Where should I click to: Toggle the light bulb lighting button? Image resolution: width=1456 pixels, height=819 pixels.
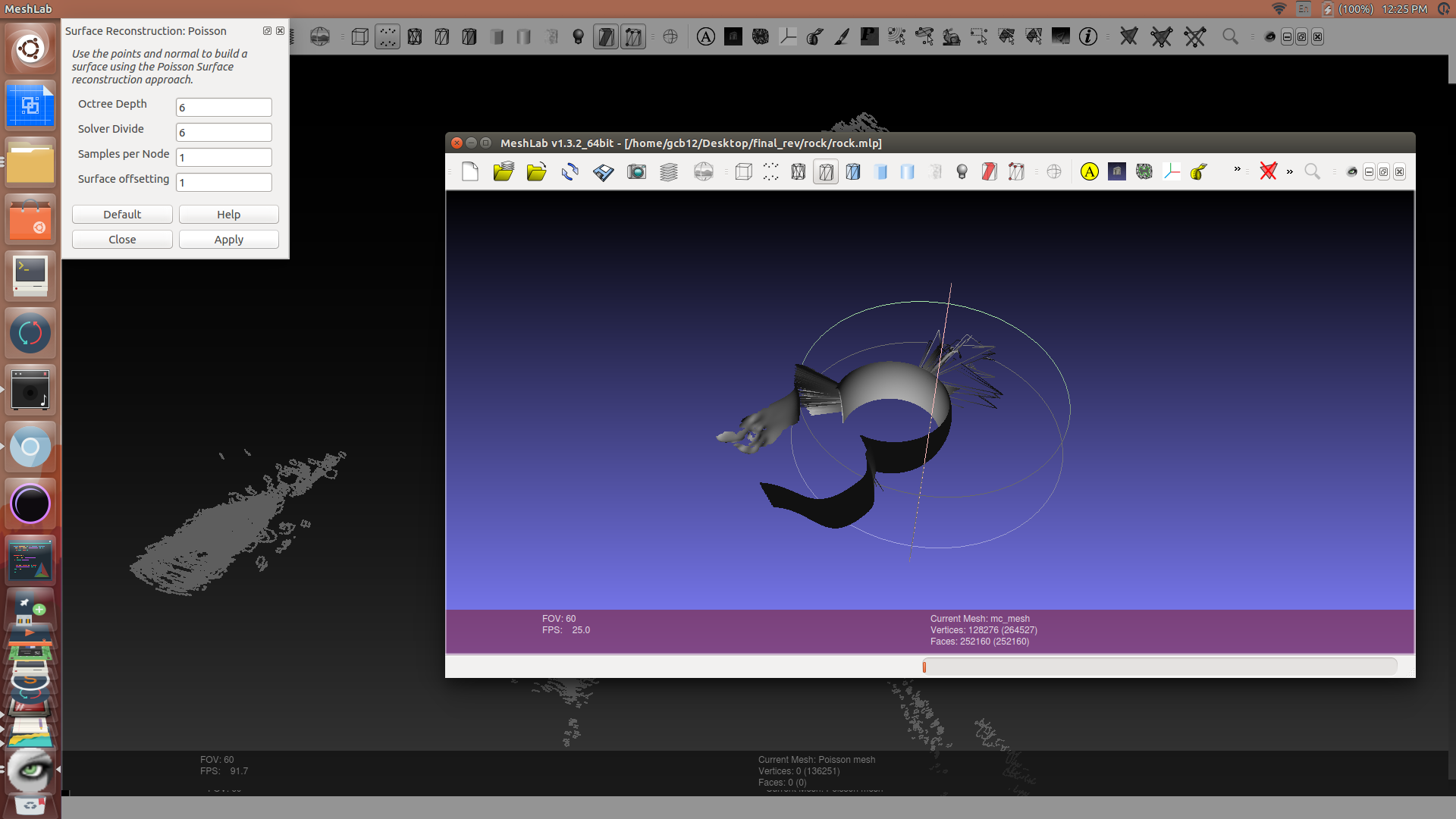tap(962, 172)
